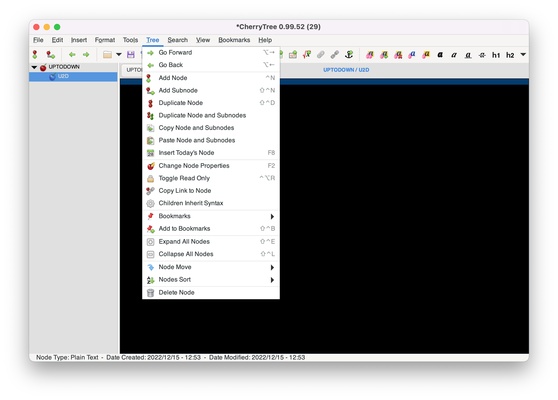Select the UPTODOWN node label in tree

(x=64, y=67)
